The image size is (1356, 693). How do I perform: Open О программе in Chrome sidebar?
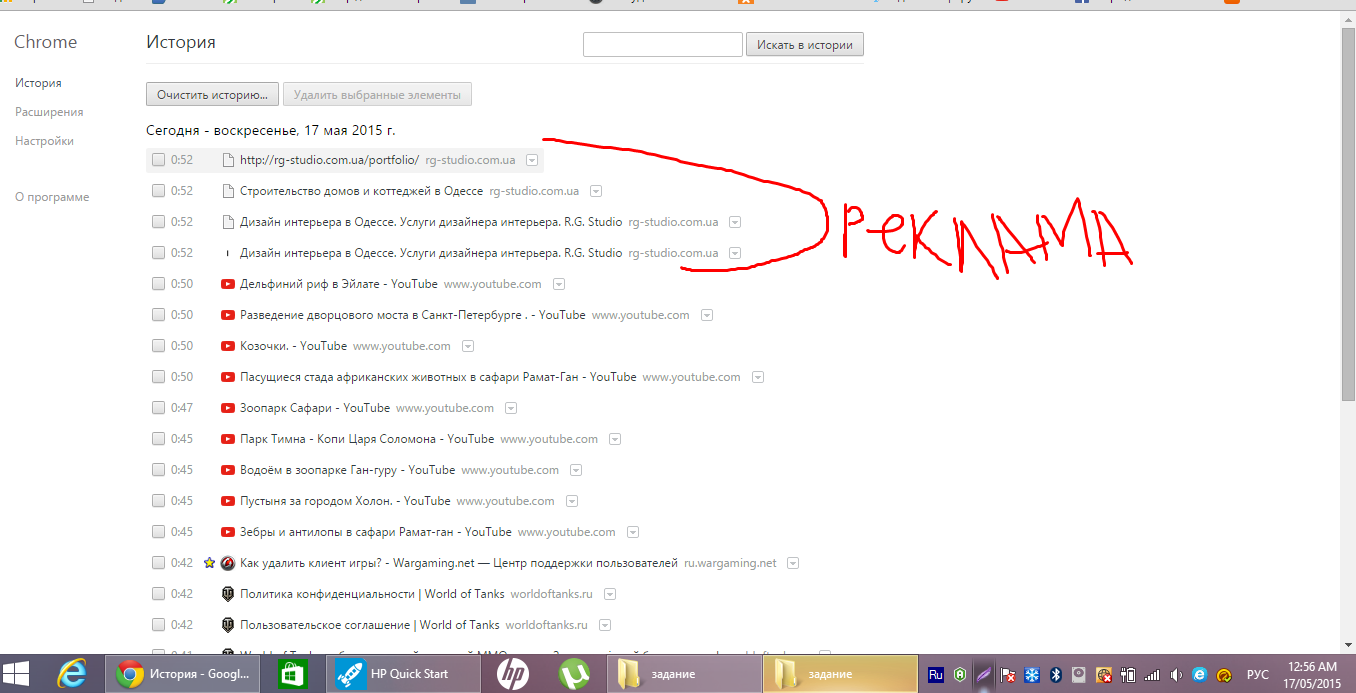52,197
